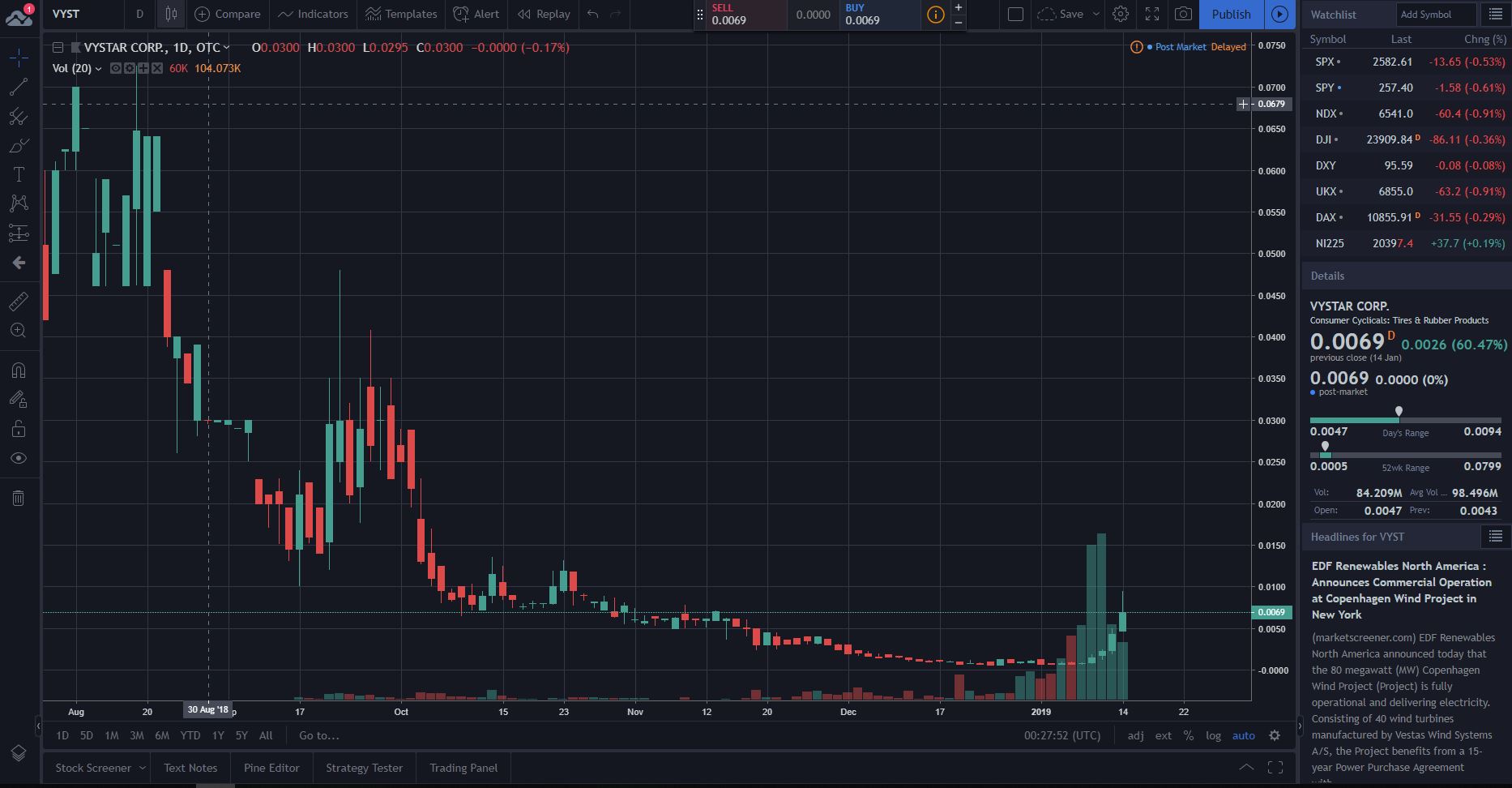
Task: Open candlestick chart style selector
Action: point(171,14)
